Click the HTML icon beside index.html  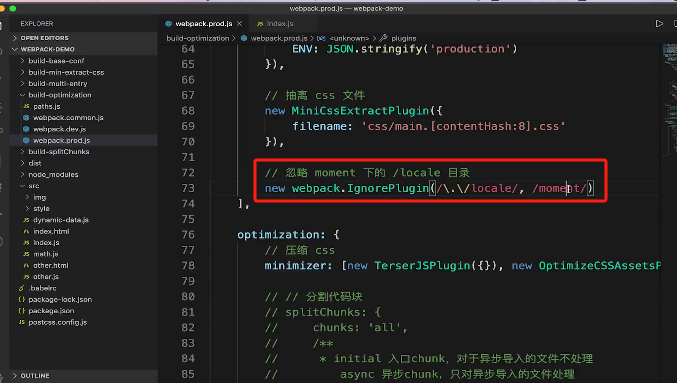click(26, 231)
